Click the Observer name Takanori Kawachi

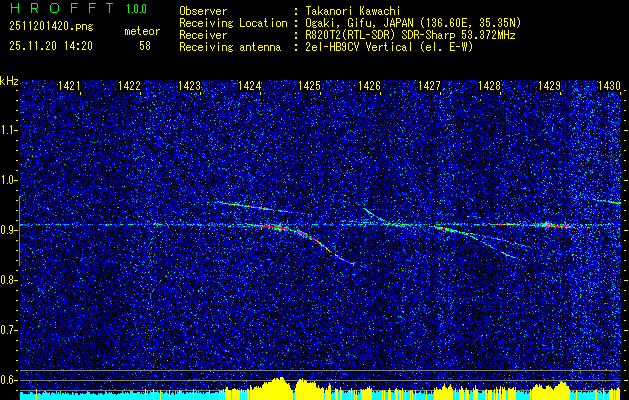click(352, 11)
